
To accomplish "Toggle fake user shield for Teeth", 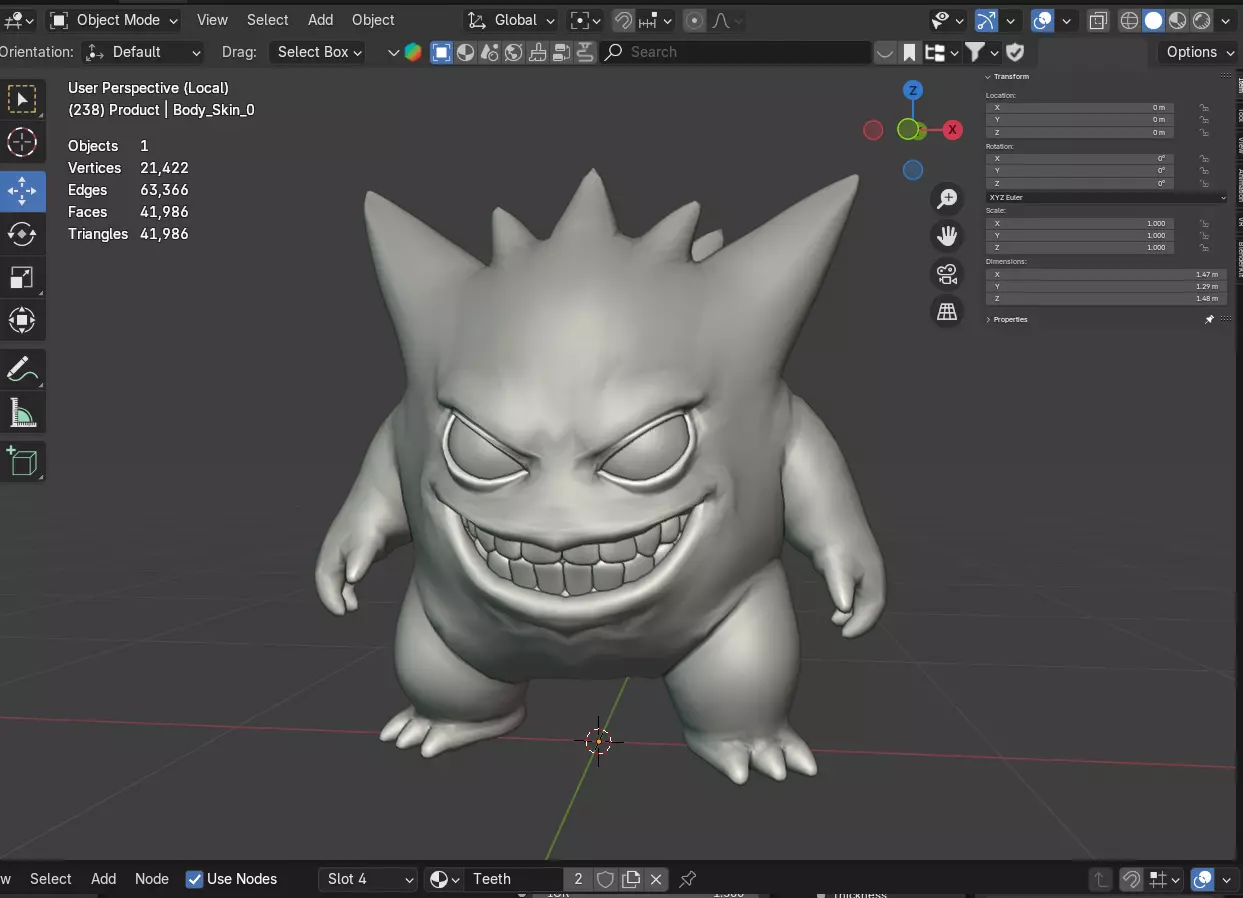I will [605, 879].
